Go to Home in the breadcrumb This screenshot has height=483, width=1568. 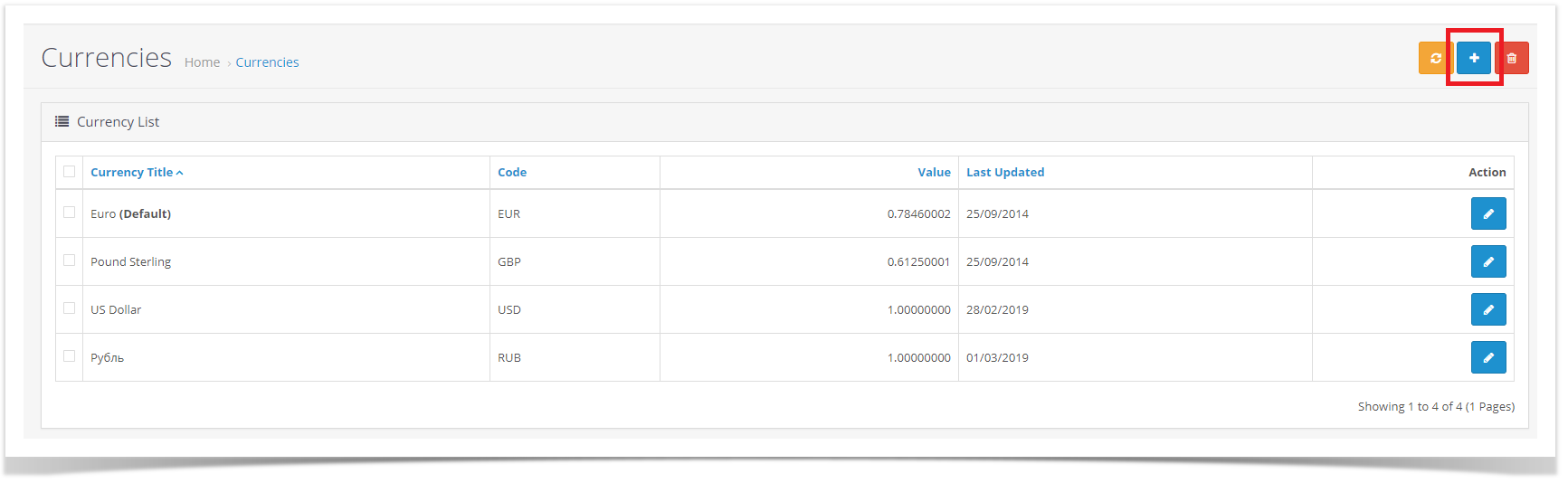202,62
